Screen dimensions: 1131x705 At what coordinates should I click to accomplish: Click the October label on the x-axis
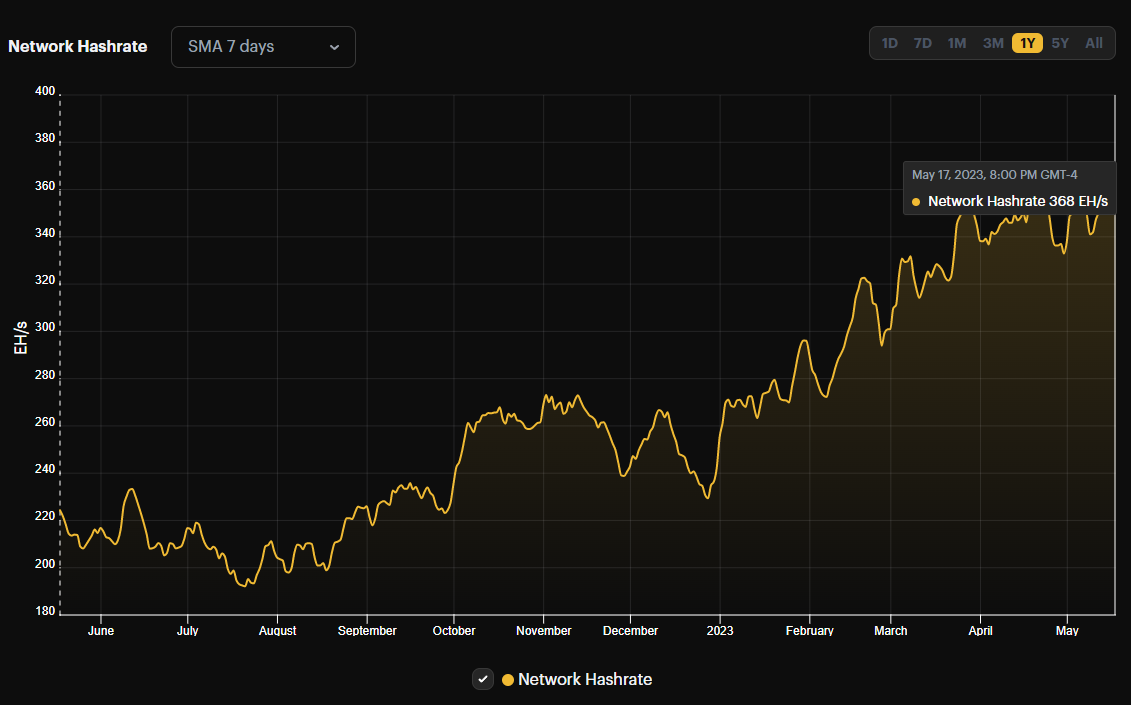click(x=455, y=631)
